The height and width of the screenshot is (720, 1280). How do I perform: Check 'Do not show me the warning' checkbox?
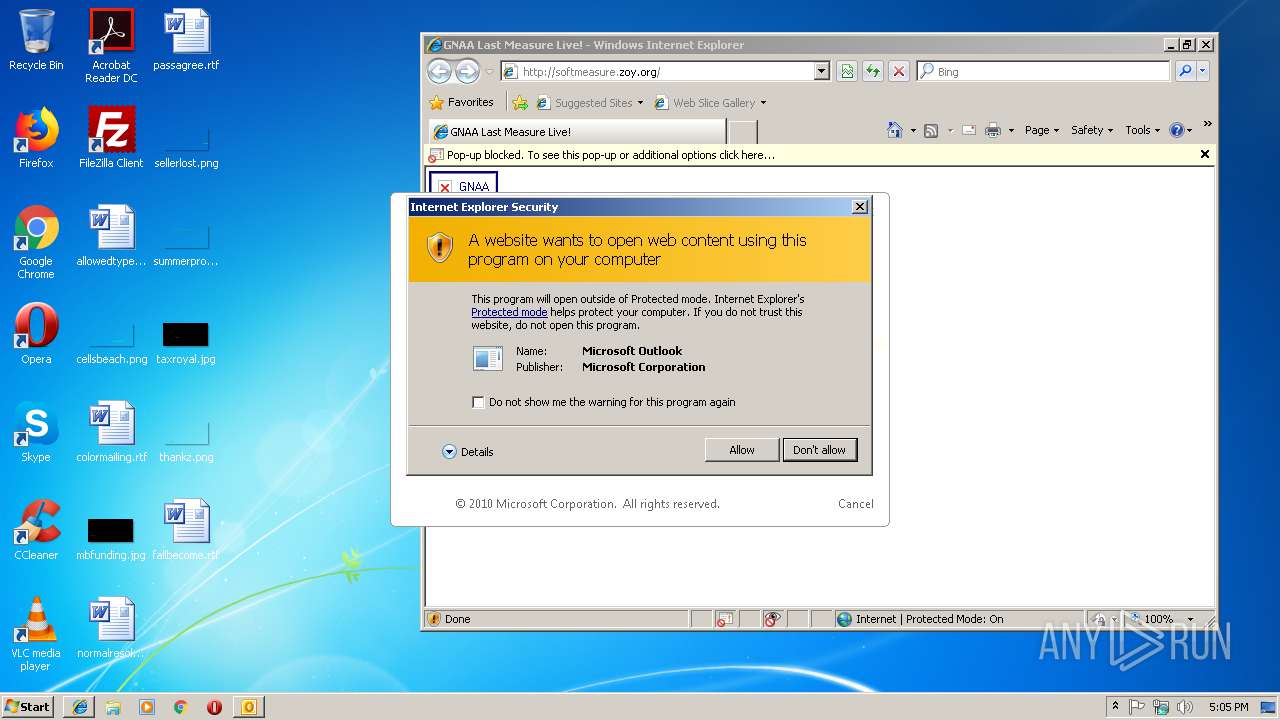point(478,402)
